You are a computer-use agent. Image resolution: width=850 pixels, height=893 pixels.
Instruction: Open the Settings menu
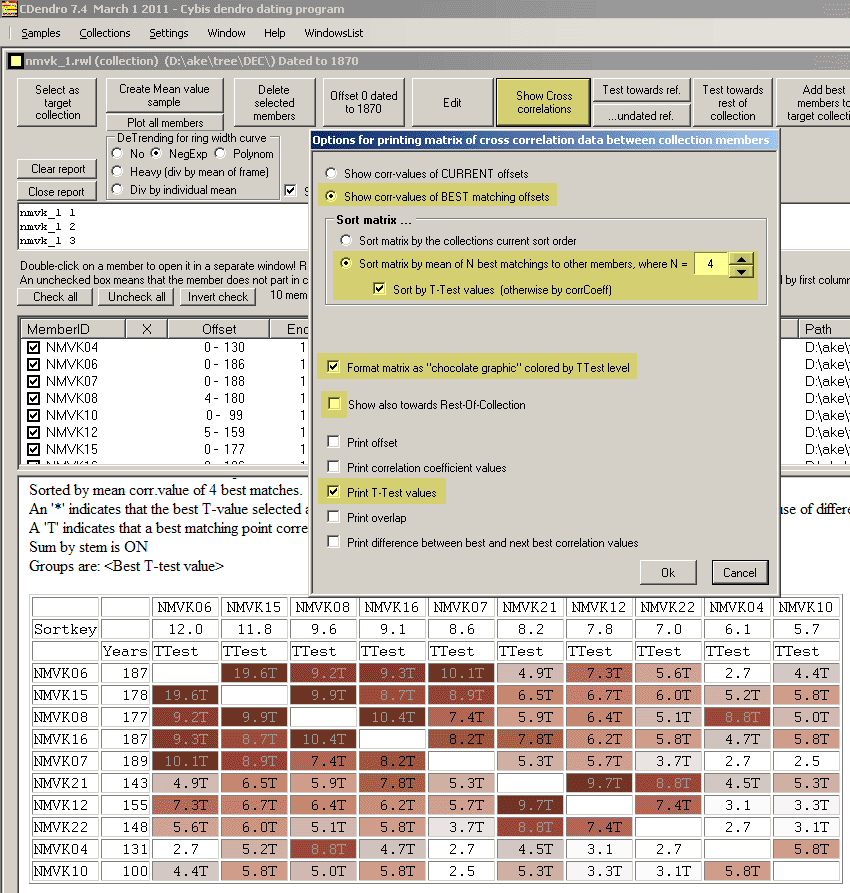(169, 33)
